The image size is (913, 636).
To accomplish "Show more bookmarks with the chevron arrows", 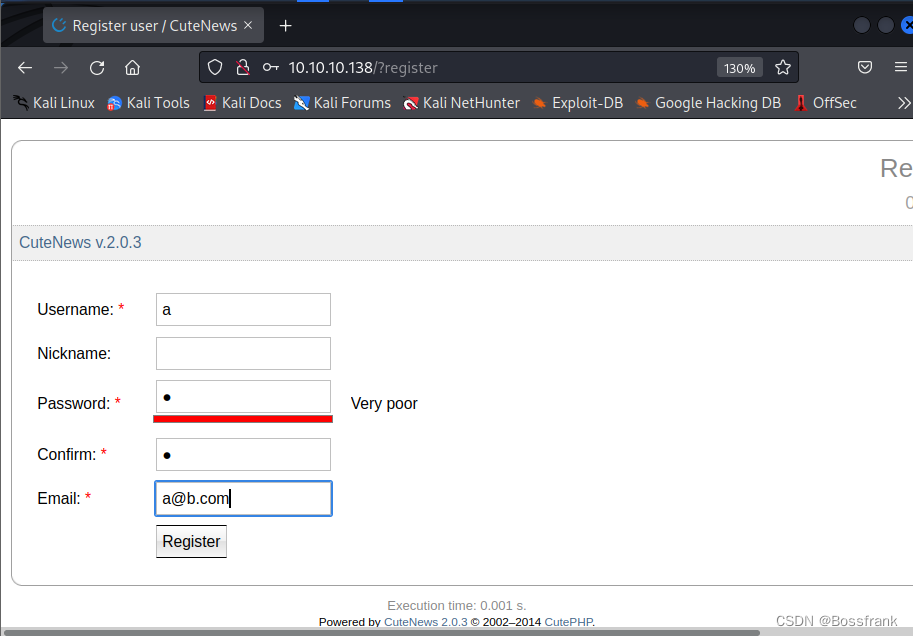I will pyautogui.click(x=904, y=103).
